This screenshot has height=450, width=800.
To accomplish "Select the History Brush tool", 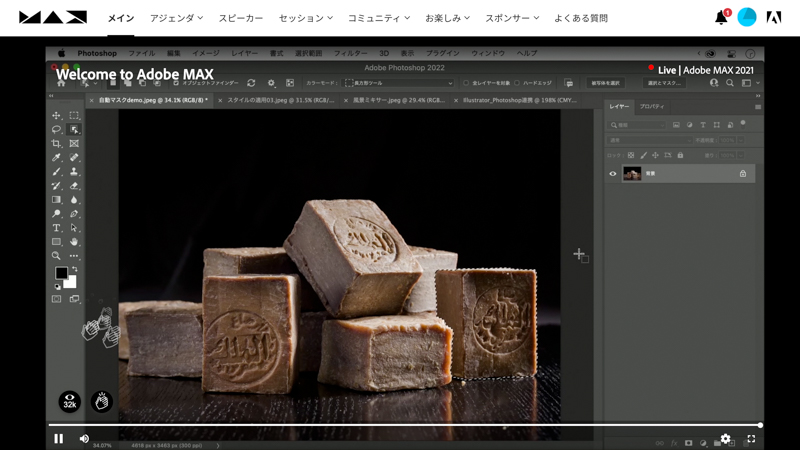I will 56,186.
